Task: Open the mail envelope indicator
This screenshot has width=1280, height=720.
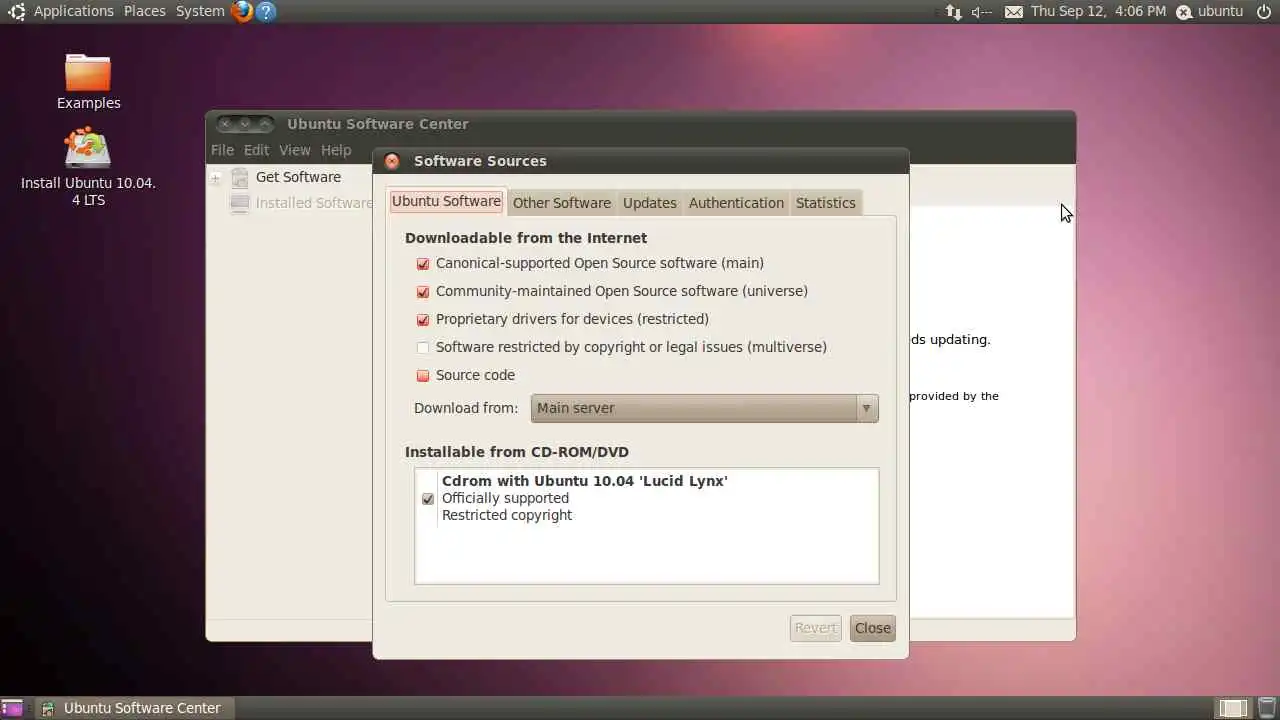Action: point(1013,11)
